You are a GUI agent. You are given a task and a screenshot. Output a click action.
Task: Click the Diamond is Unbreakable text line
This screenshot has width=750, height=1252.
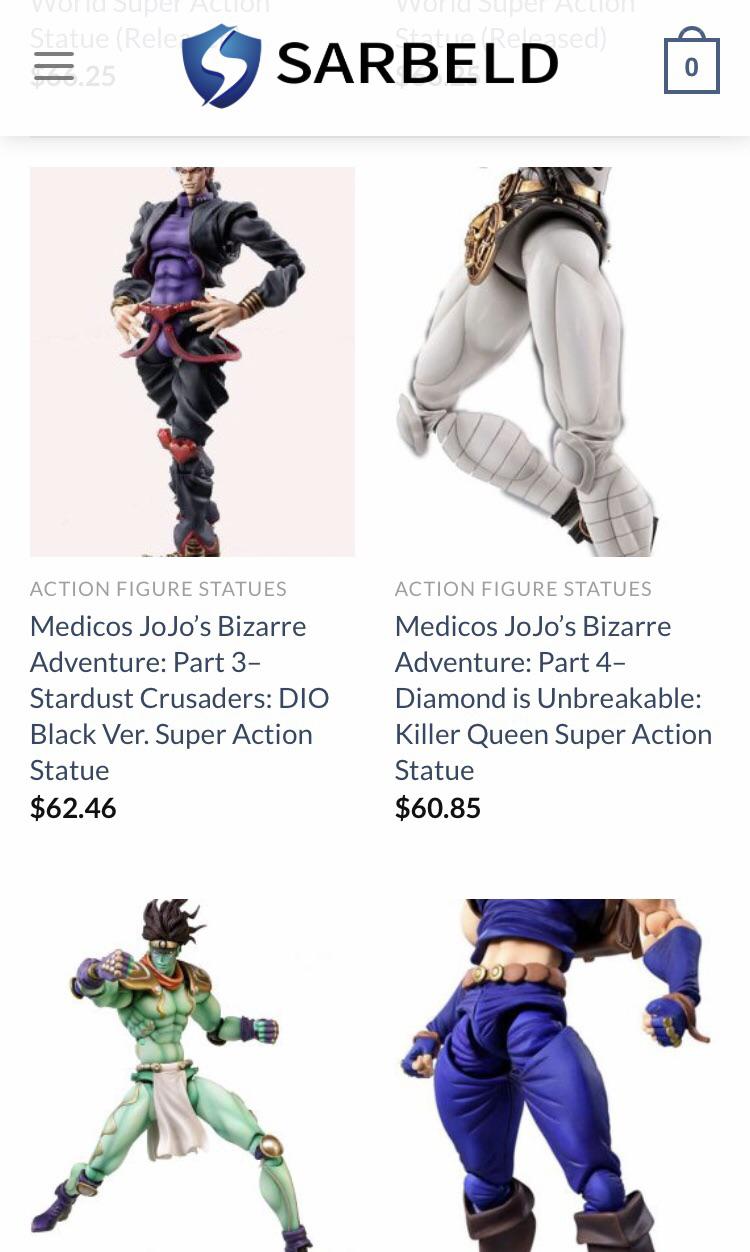(x=548, y=698)
